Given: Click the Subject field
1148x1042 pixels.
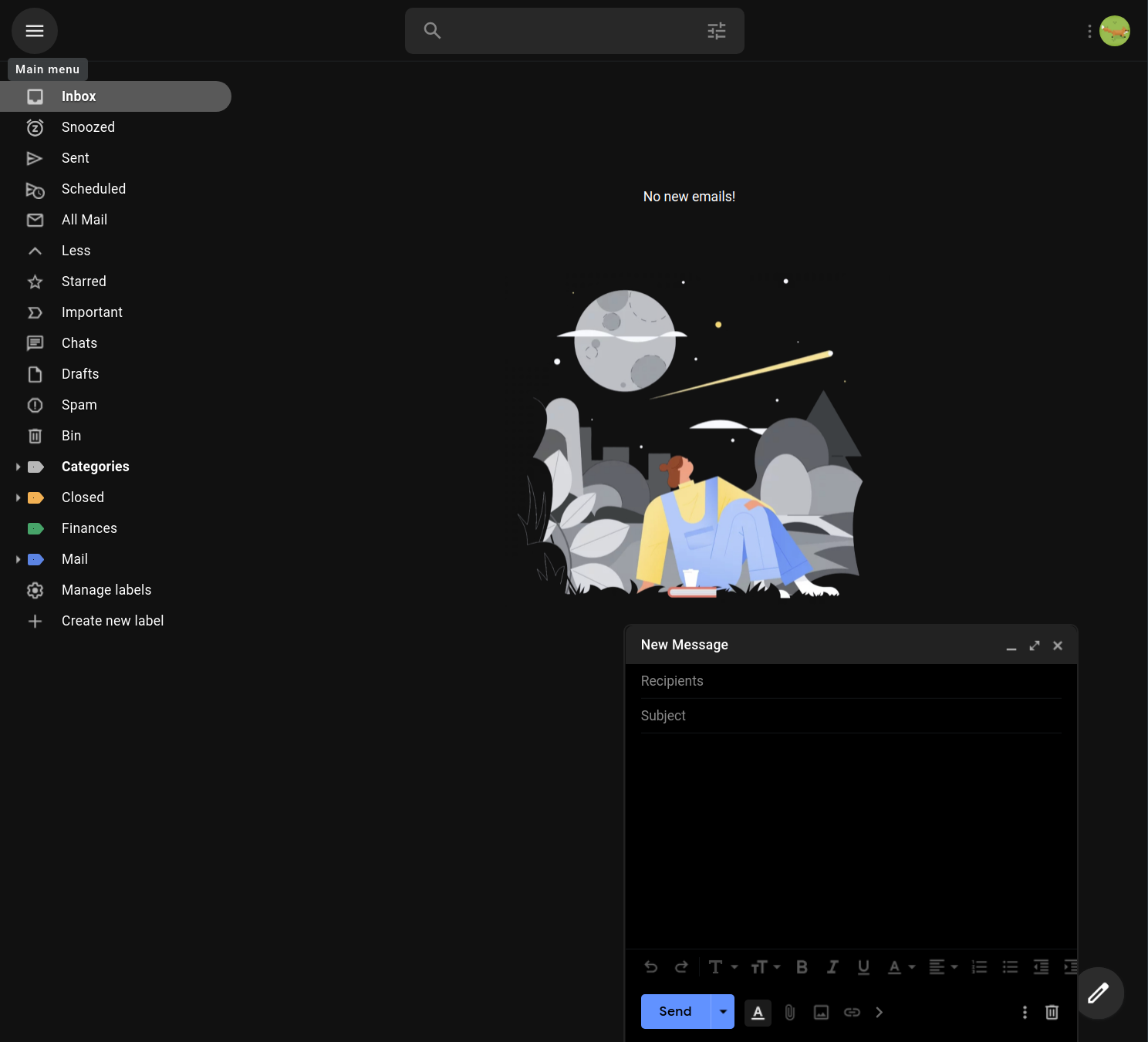Looking at the screenshot, I should 851,716.
